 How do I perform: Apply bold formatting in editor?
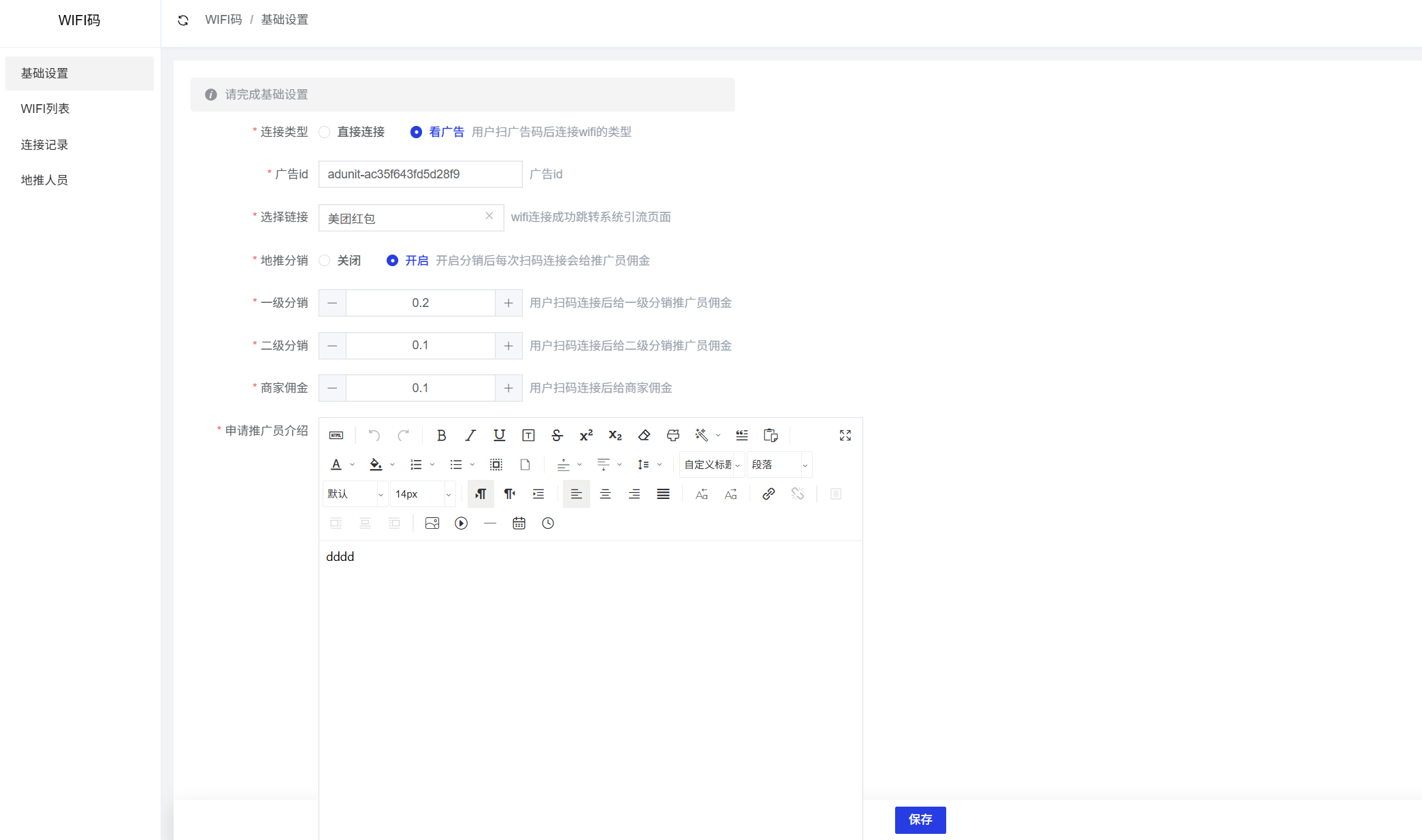[x=441, y=436]
